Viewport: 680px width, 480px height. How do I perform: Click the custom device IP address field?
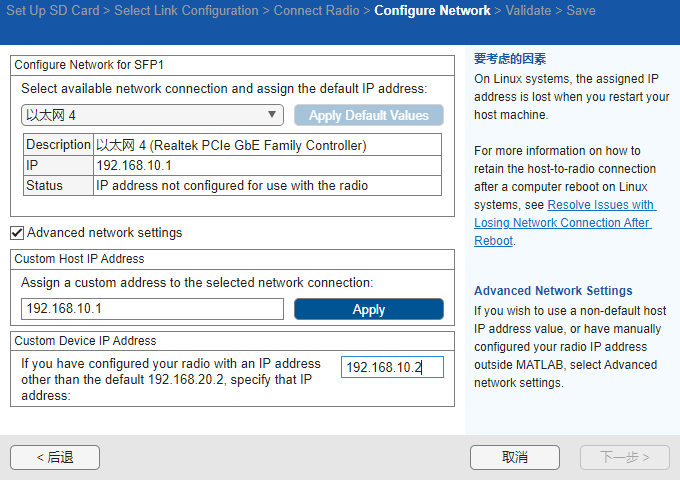click(392, 367)
